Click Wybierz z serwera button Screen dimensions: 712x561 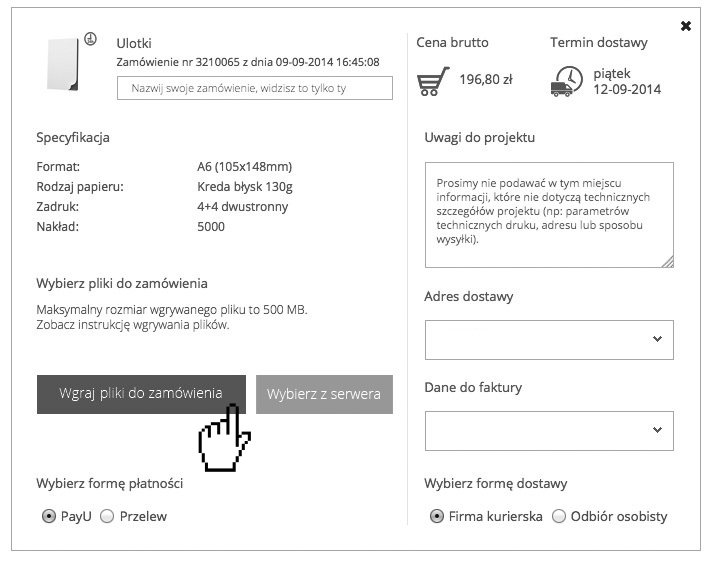[324, 394]
